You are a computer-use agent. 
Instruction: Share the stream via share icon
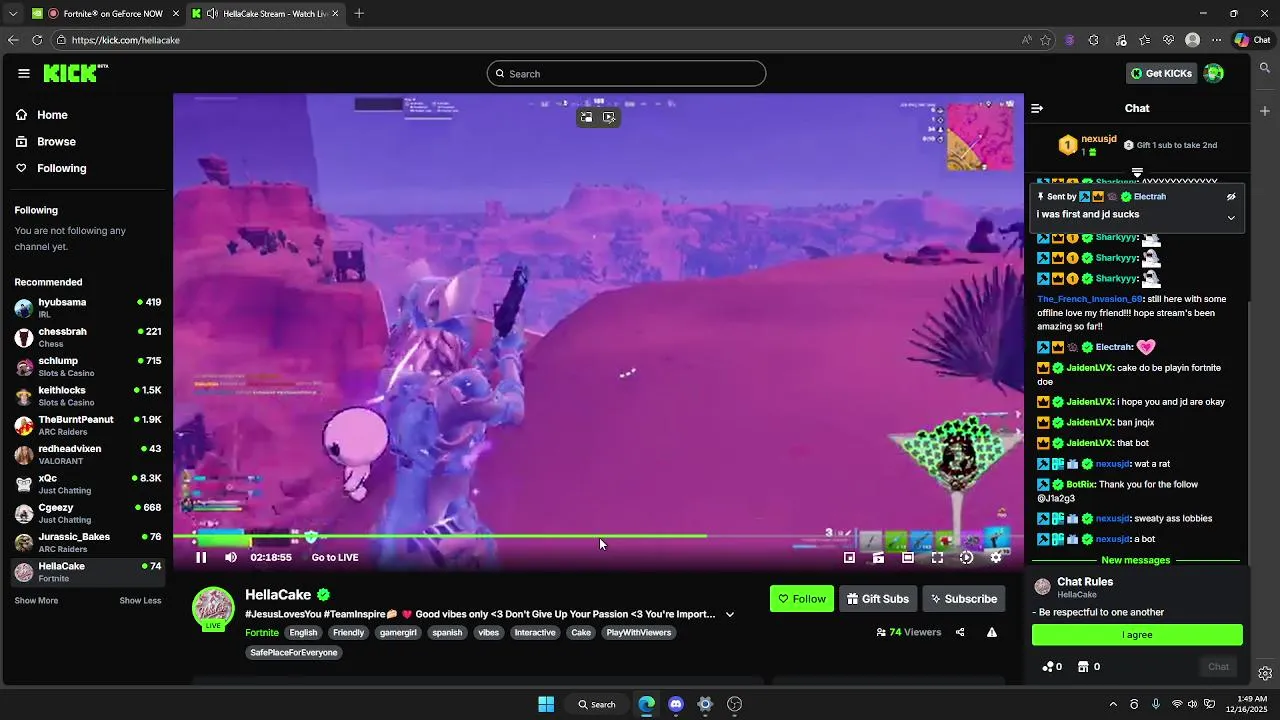pos(960,632)
